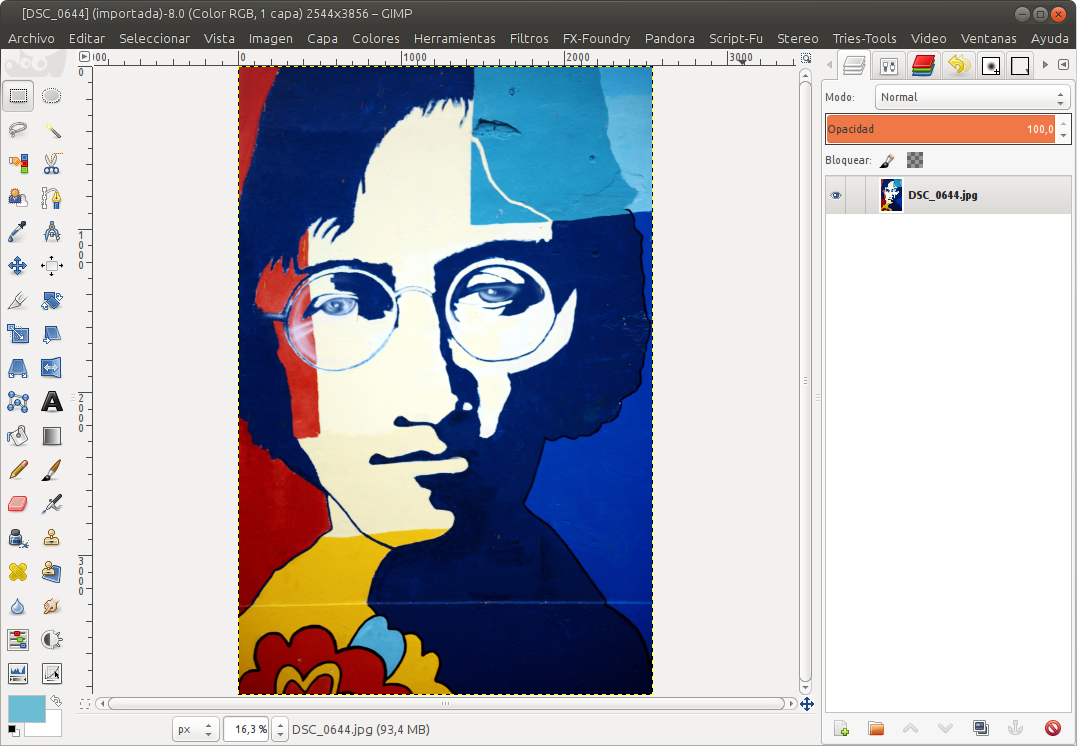Image resolution: width=1077 pixels, height=746 pixels.
Task: Open the Modo Normal blend mode dropdown
Action: (x=973, y=98)
